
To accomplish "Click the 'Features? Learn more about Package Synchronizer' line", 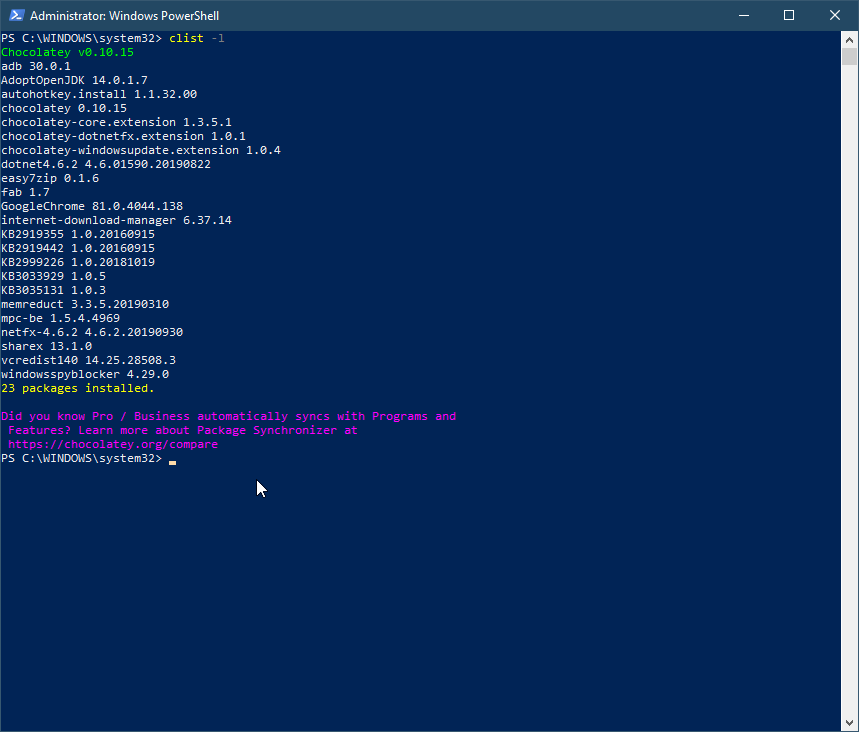I will coord(182,430).
